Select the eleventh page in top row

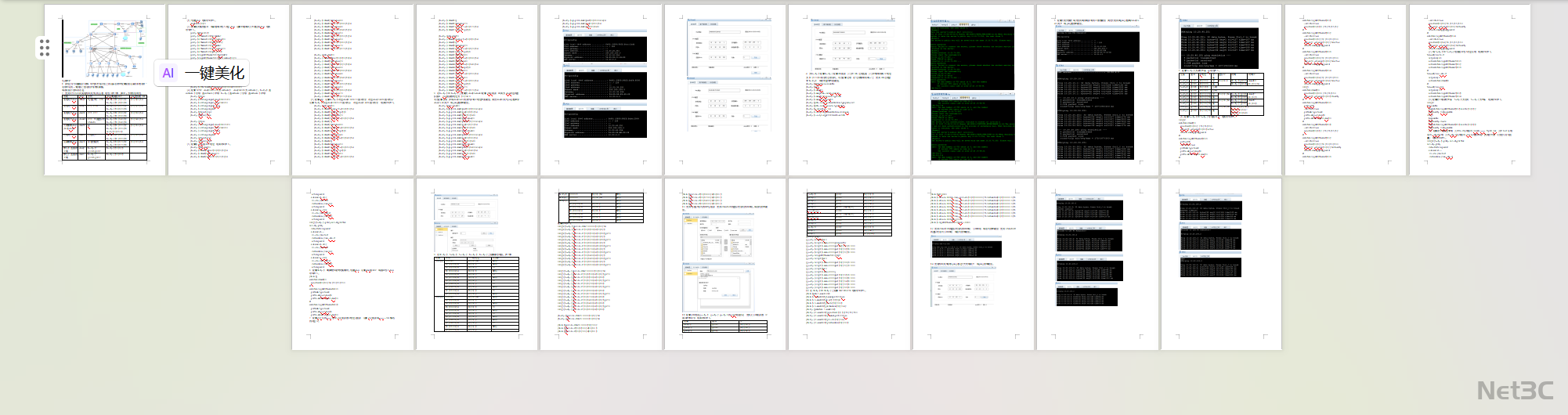click(x=1346, y=90)
